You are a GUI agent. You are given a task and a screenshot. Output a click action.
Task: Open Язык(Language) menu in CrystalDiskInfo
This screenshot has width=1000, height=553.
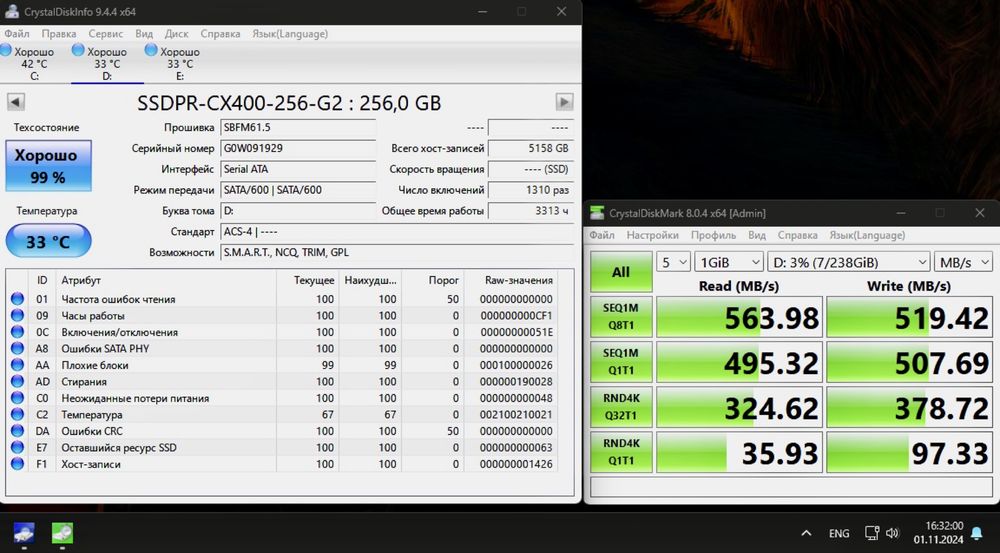[290, 34]
